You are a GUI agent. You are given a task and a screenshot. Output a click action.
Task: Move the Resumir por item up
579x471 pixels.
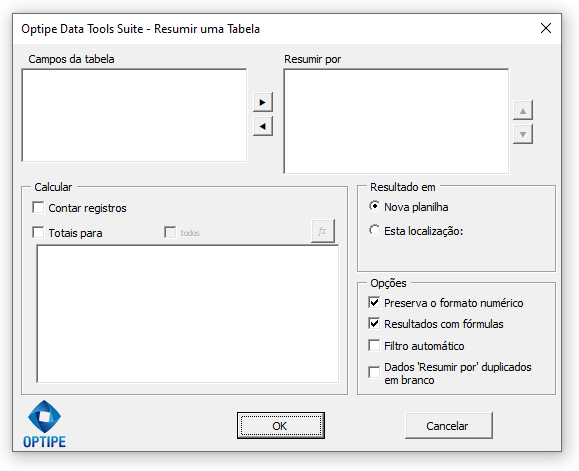tap(523, 110)
